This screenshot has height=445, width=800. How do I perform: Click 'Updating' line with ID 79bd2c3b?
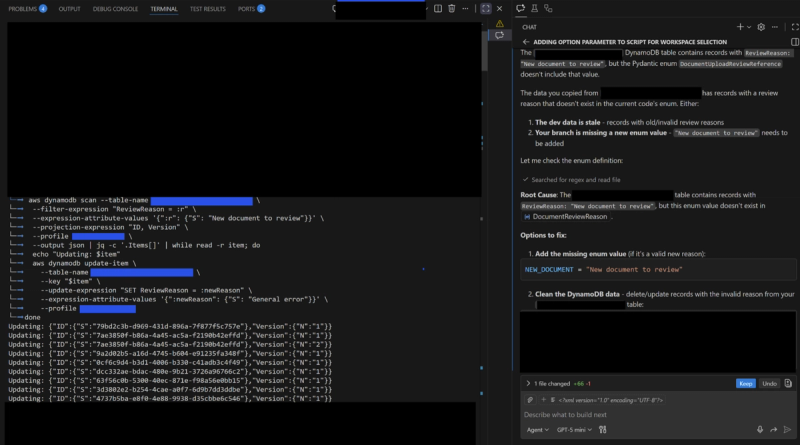tap(170, 327)
